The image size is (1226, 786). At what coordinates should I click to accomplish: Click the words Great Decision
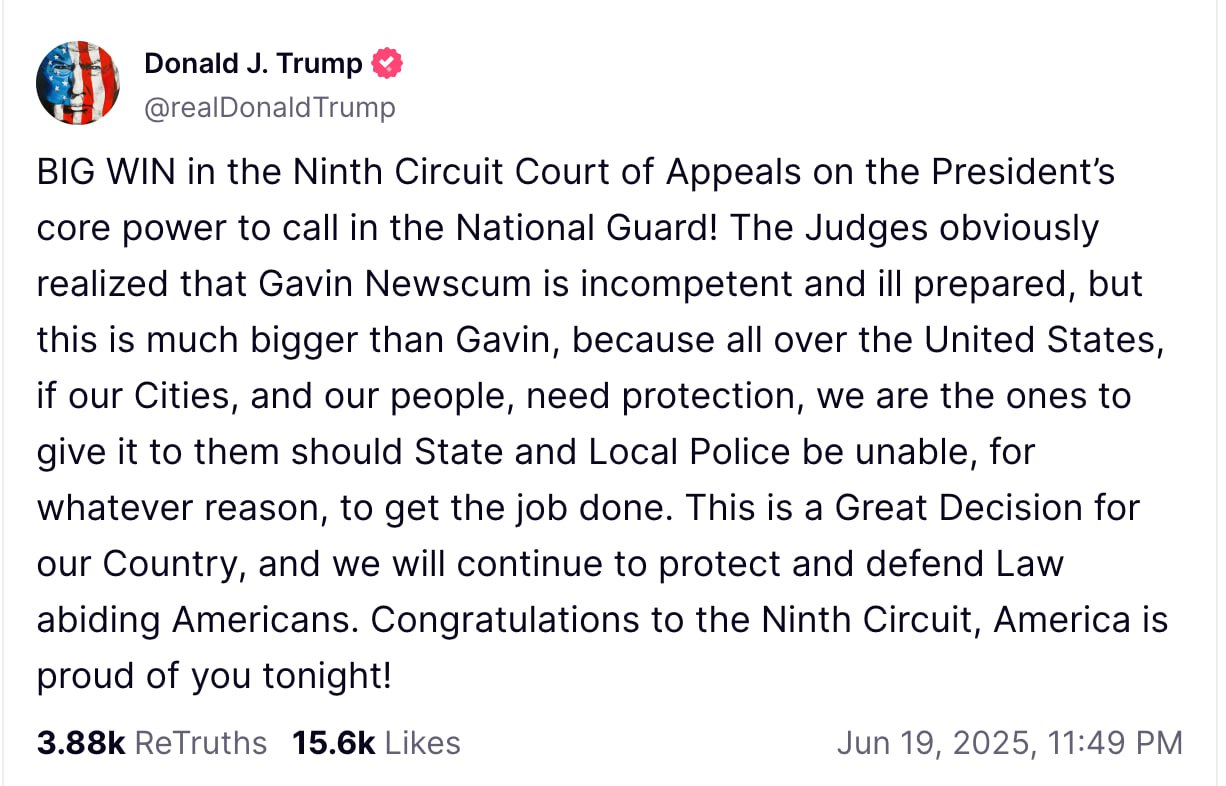click(958, 508)
